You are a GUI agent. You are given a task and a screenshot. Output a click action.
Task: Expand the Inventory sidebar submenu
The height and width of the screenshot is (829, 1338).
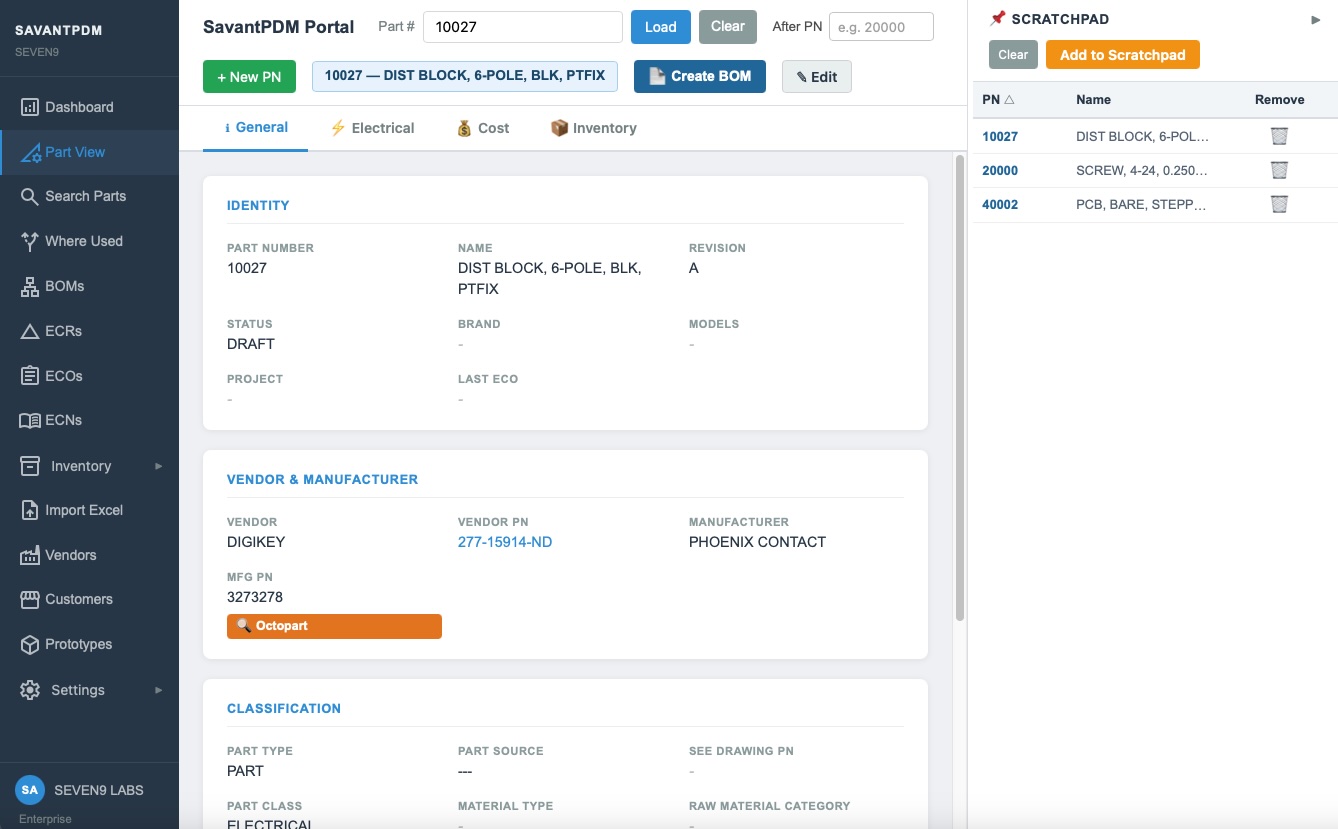(158, 466)
